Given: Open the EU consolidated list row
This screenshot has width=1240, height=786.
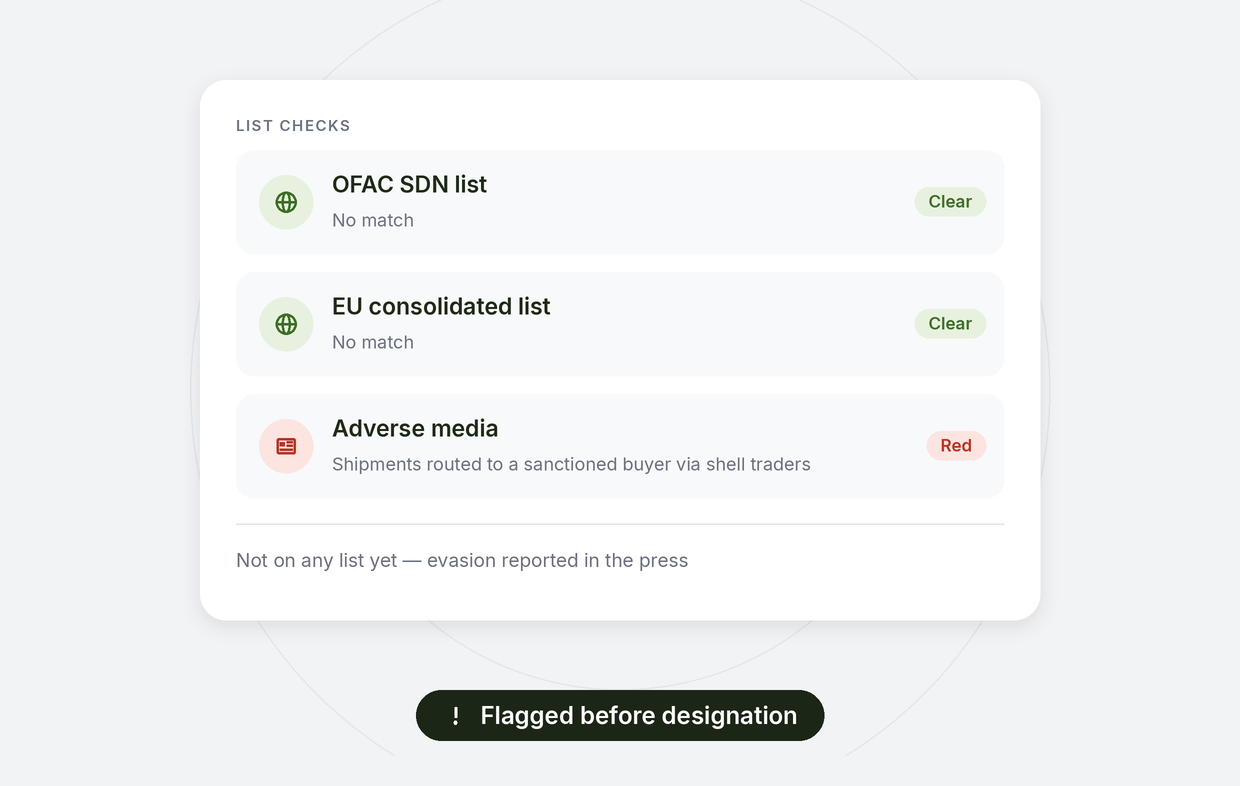Looking at the screenshot, I should [x=620, y=324].
